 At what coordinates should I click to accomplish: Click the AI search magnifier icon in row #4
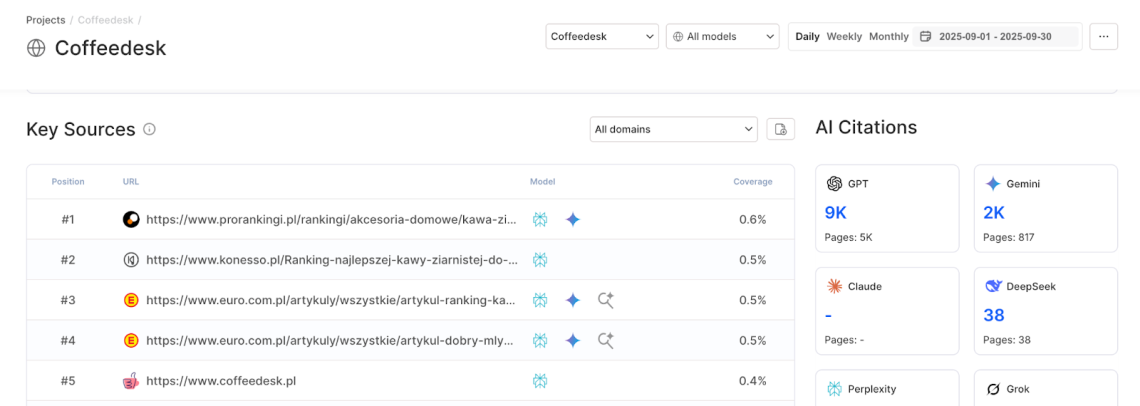tap(606, 341)
